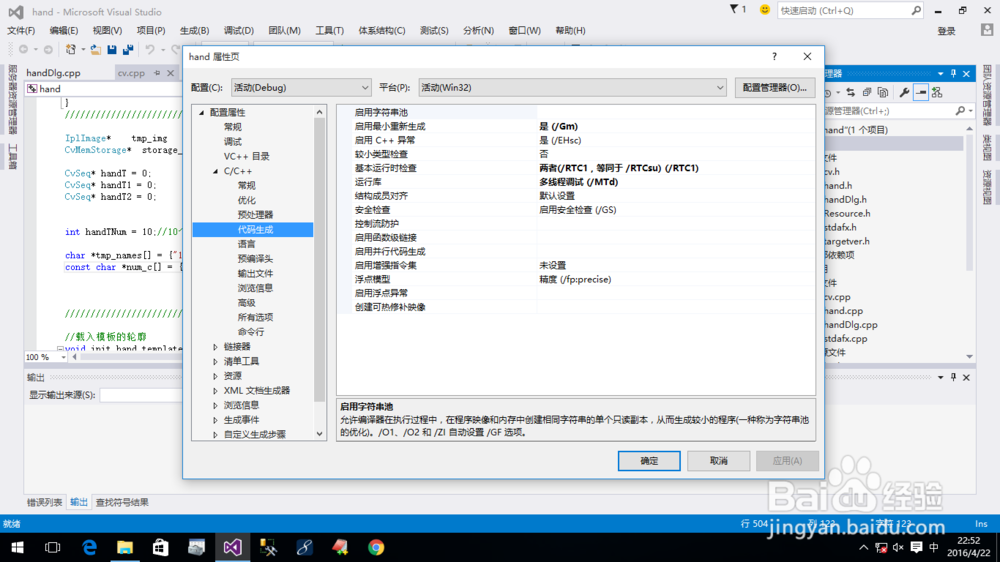Screen dimensions: 1000x562
Task: Click the Quick Launch magnifier icon
Action: pos(916,10)
